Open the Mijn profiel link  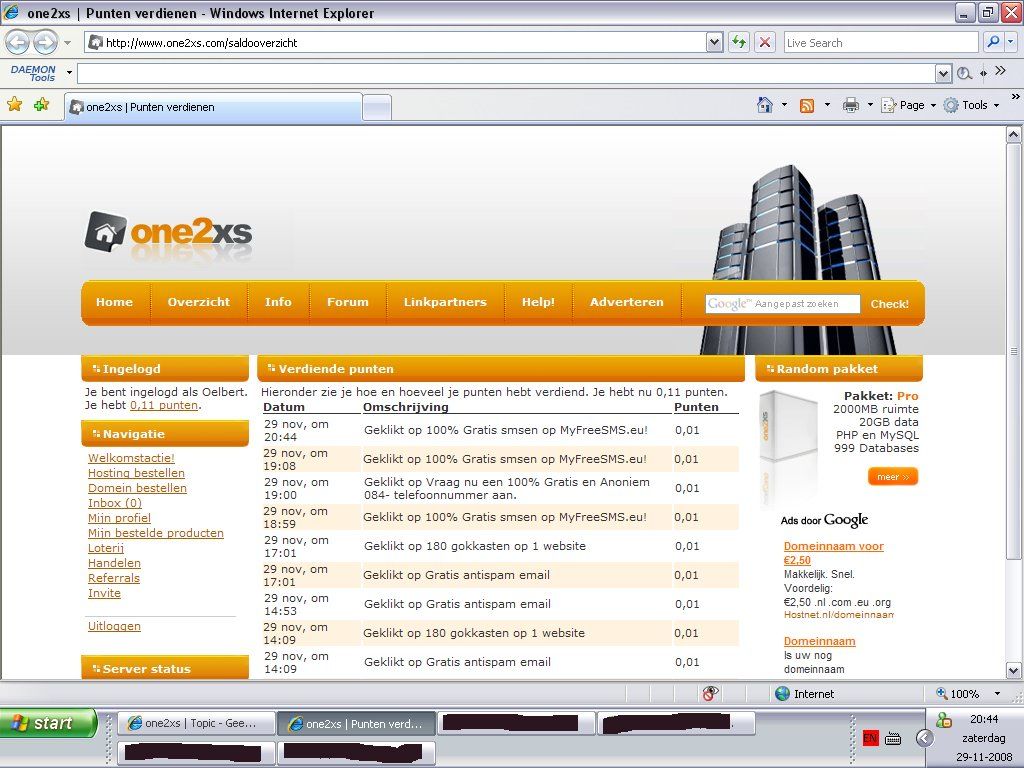pos(120,518)
